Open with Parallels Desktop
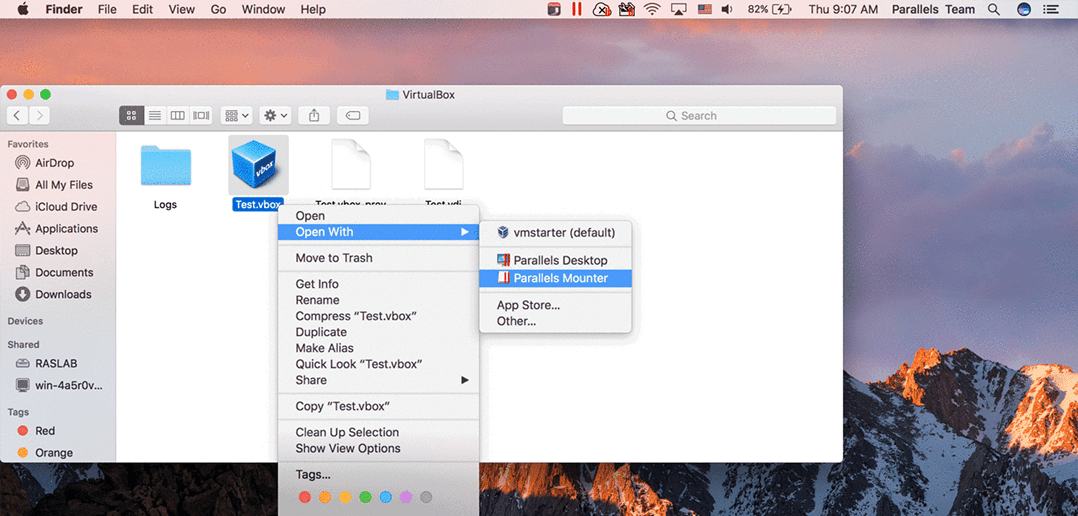Screen dimensions: 1078x516 pos(556,260)
